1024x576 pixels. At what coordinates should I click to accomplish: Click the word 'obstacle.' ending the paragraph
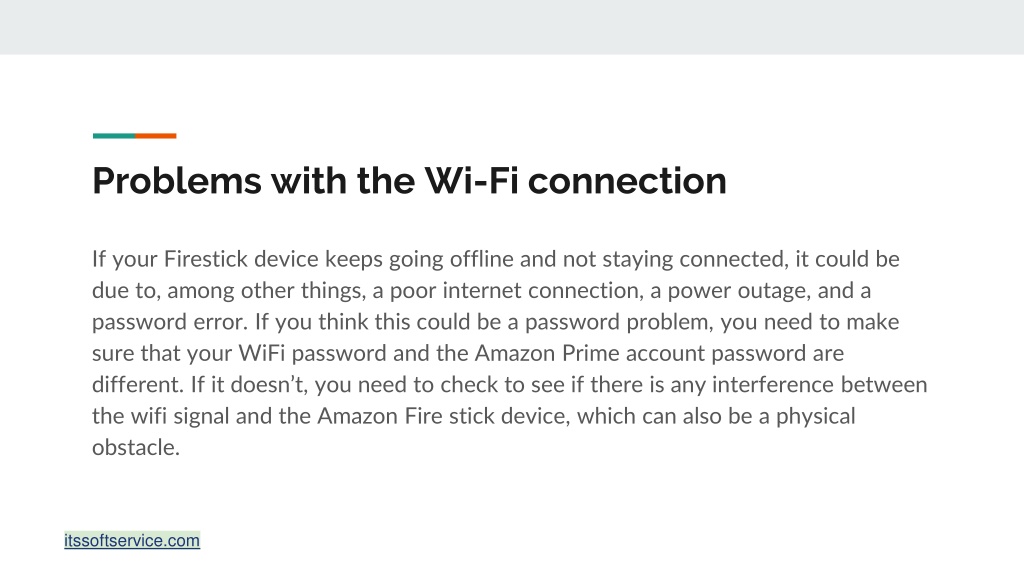tap(136, 448)
